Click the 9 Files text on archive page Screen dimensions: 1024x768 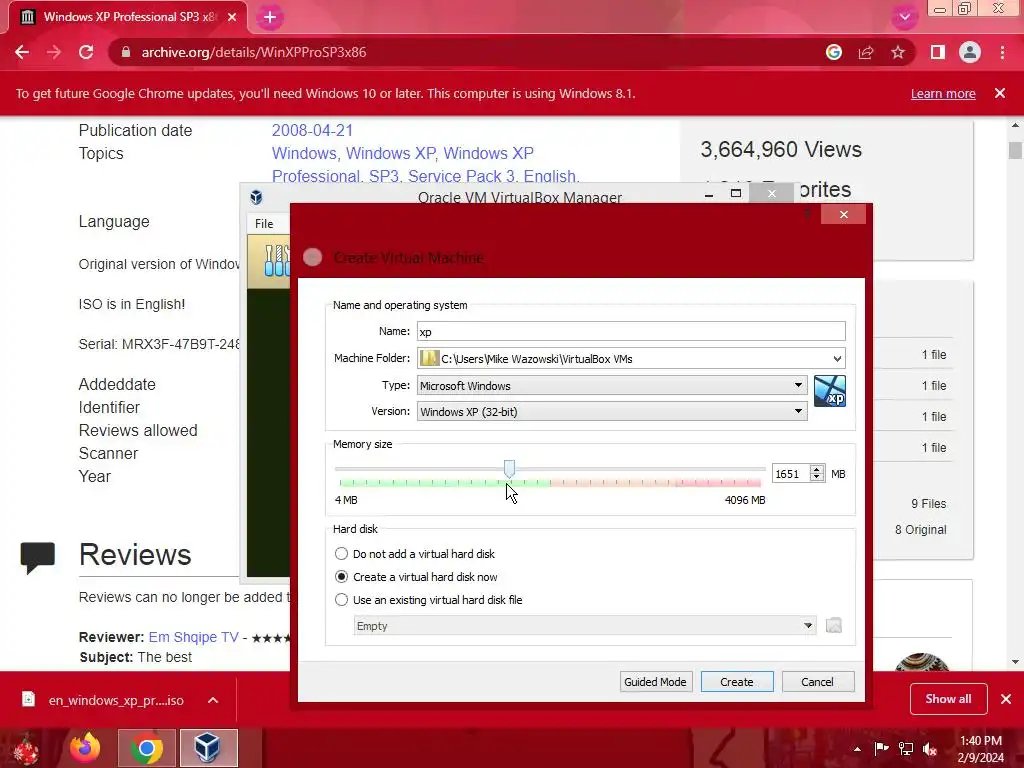(x=928, y=504)
